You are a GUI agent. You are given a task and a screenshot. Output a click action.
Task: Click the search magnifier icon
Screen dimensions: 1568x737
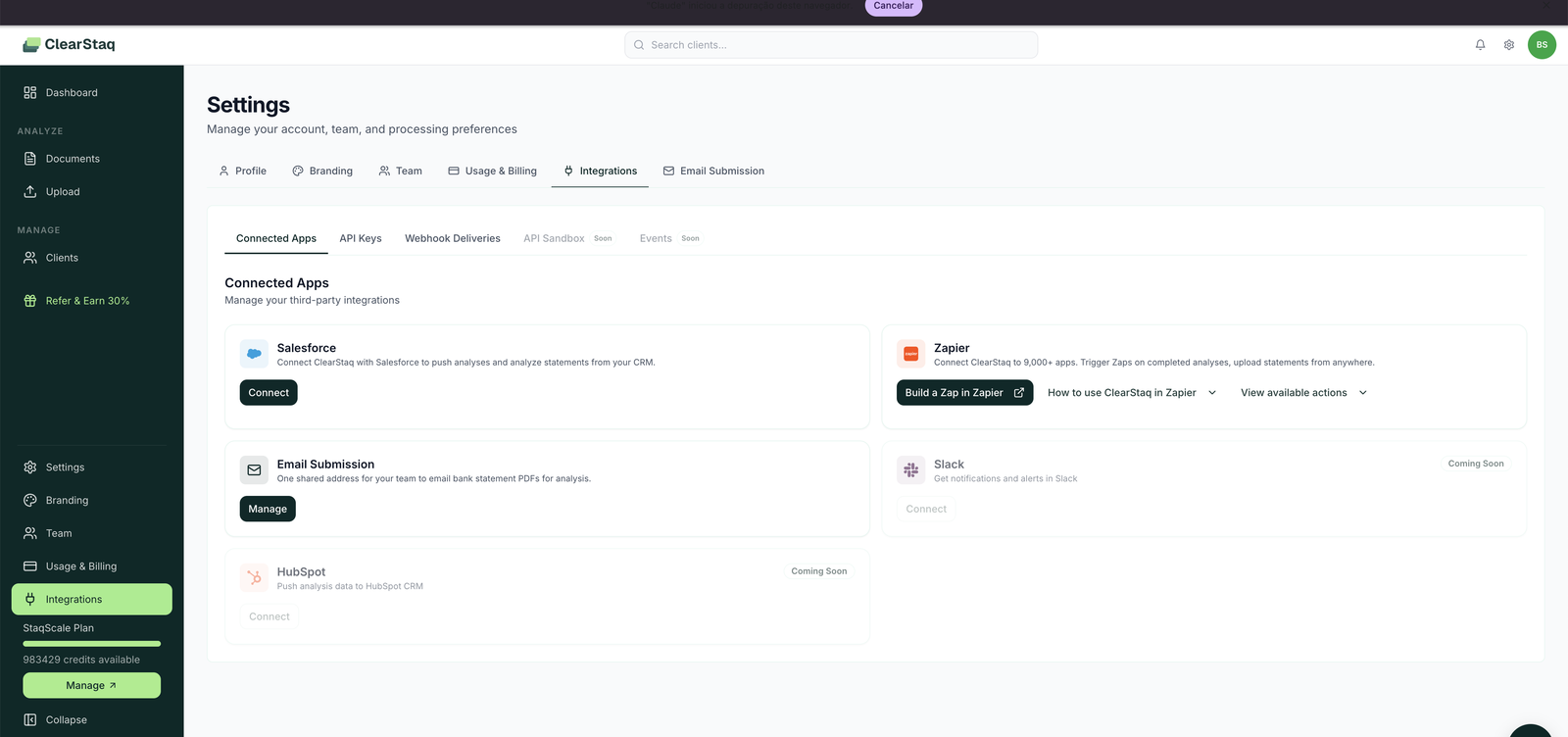point(639,45)
